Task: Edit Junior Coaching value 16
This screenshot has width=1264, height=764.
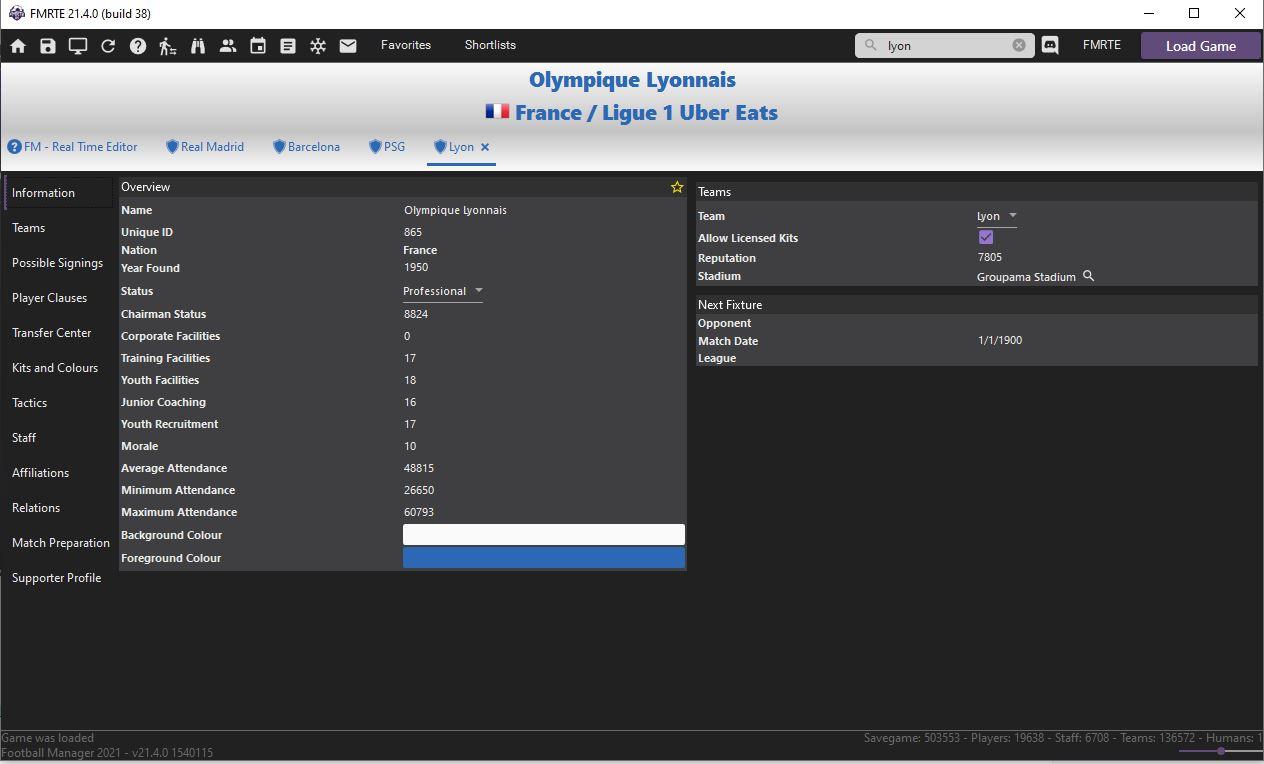Action: [410, 402]
